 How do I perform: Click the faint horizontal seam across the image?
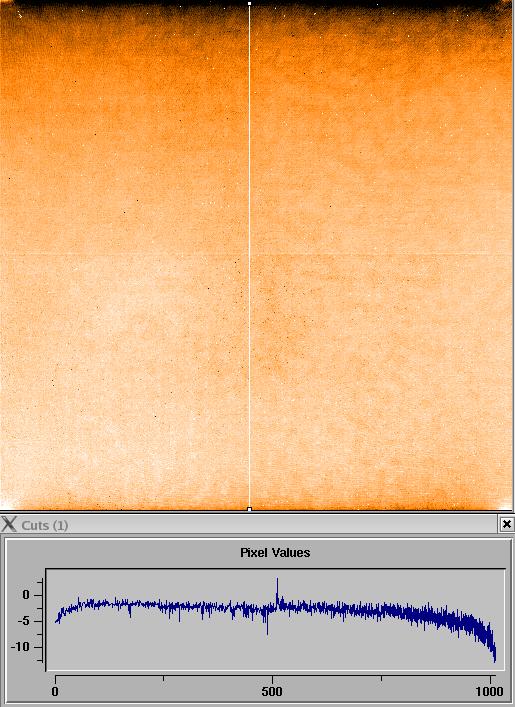[x=258, y=255]
